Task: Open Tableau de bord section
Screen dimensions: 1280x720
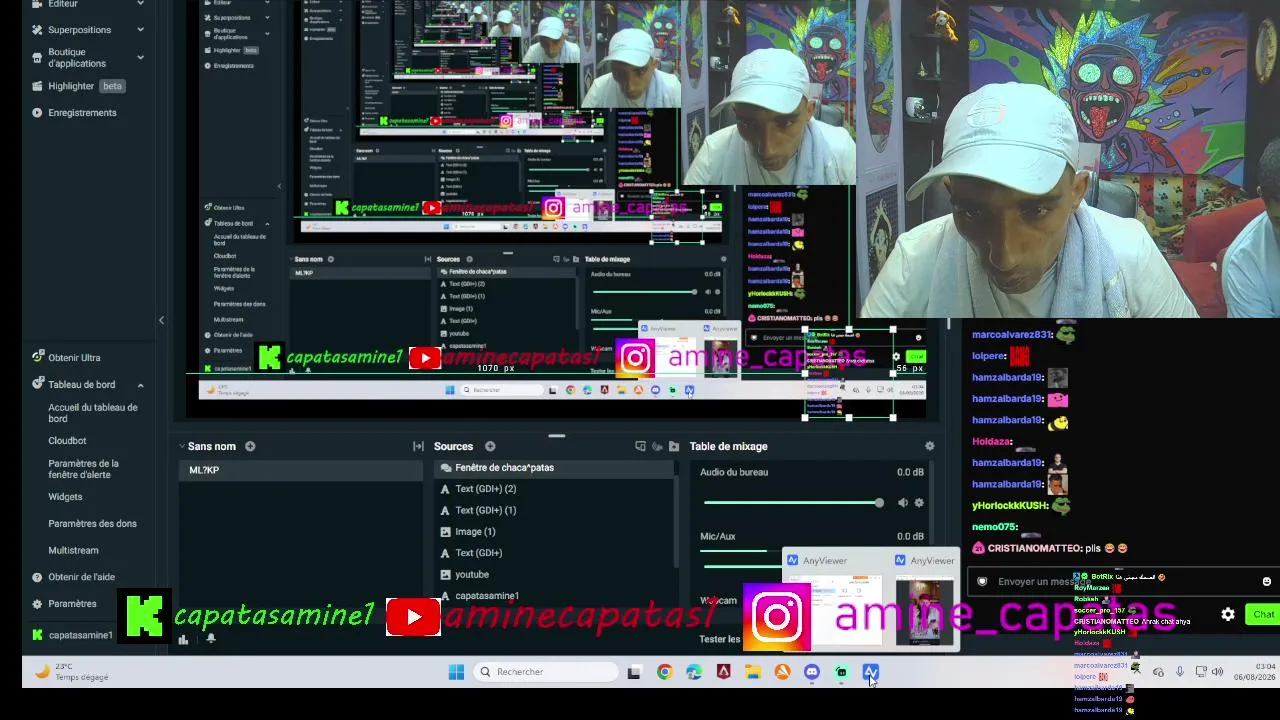Action: 81,385
